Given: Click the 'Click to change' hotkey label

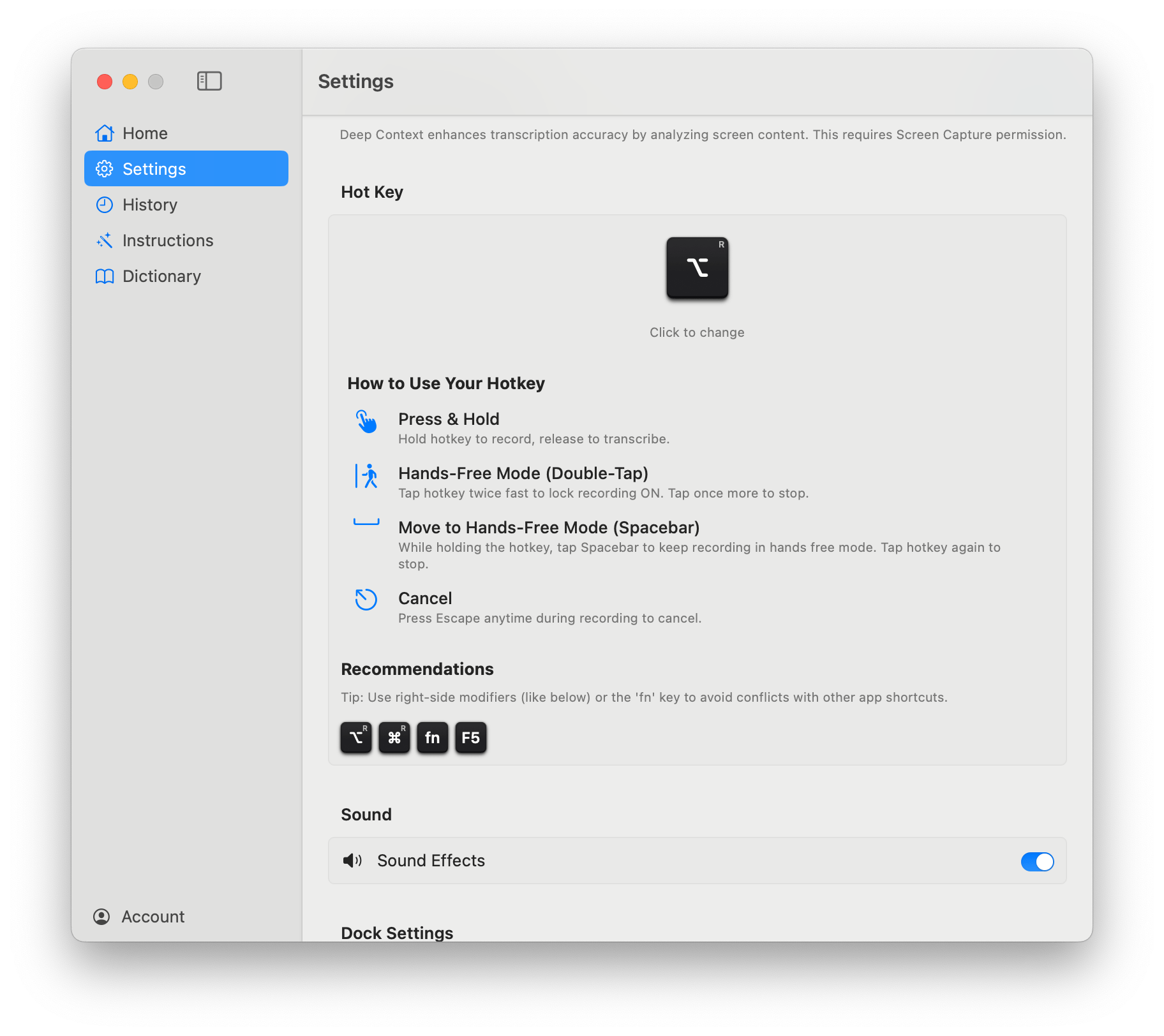Looking at the screenshot, I should pos(697,332).
